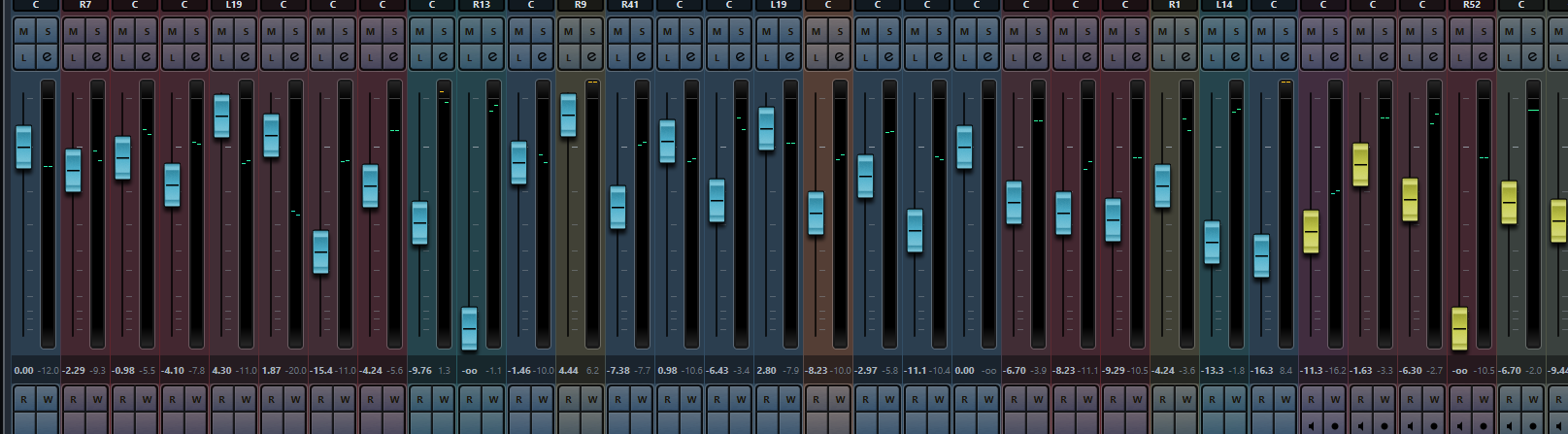This screenshot has height=434, width=1568.
Task: Enable Listen 'L' on the R9 channel
Action: point(568,57)
